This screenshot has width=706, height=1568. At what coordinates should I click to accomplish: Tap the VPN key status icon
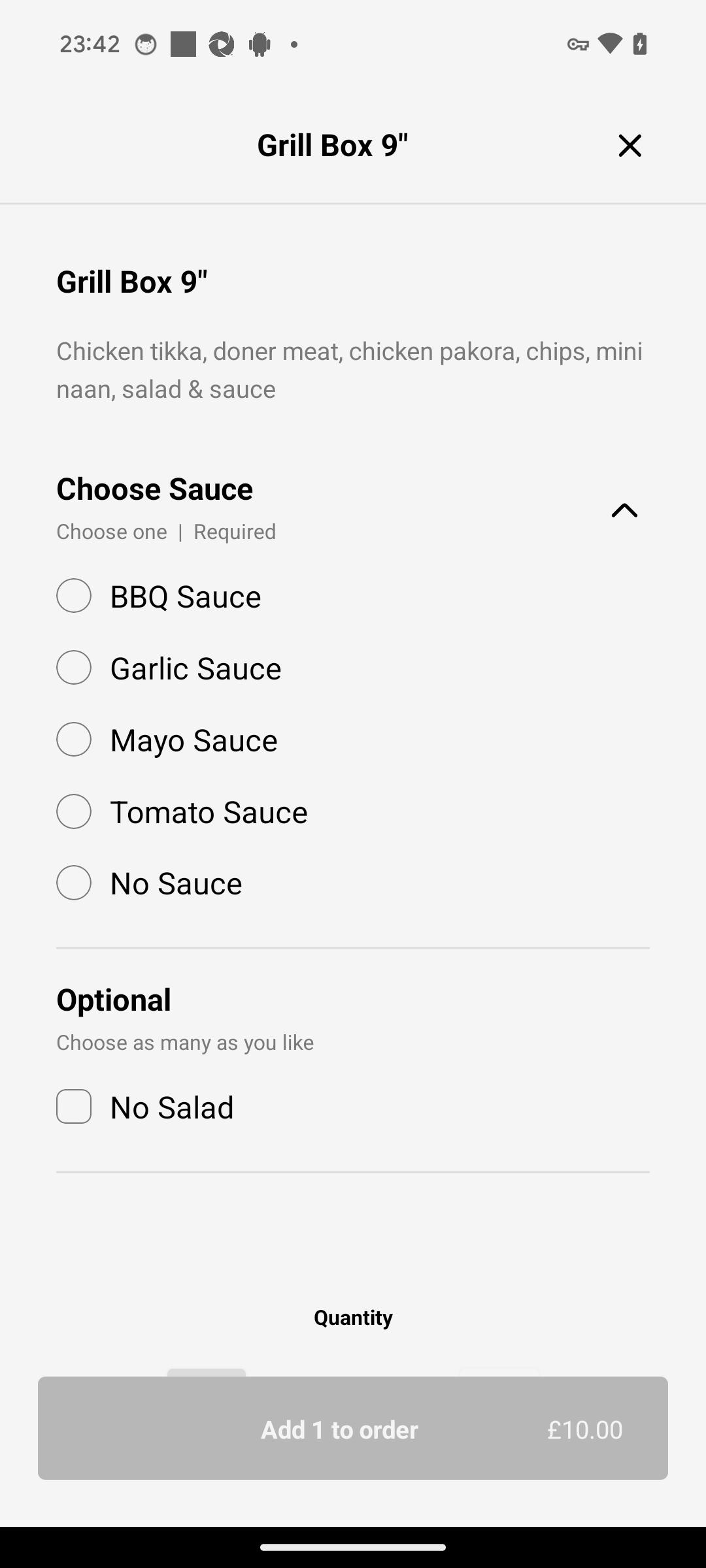click(577, 44)
